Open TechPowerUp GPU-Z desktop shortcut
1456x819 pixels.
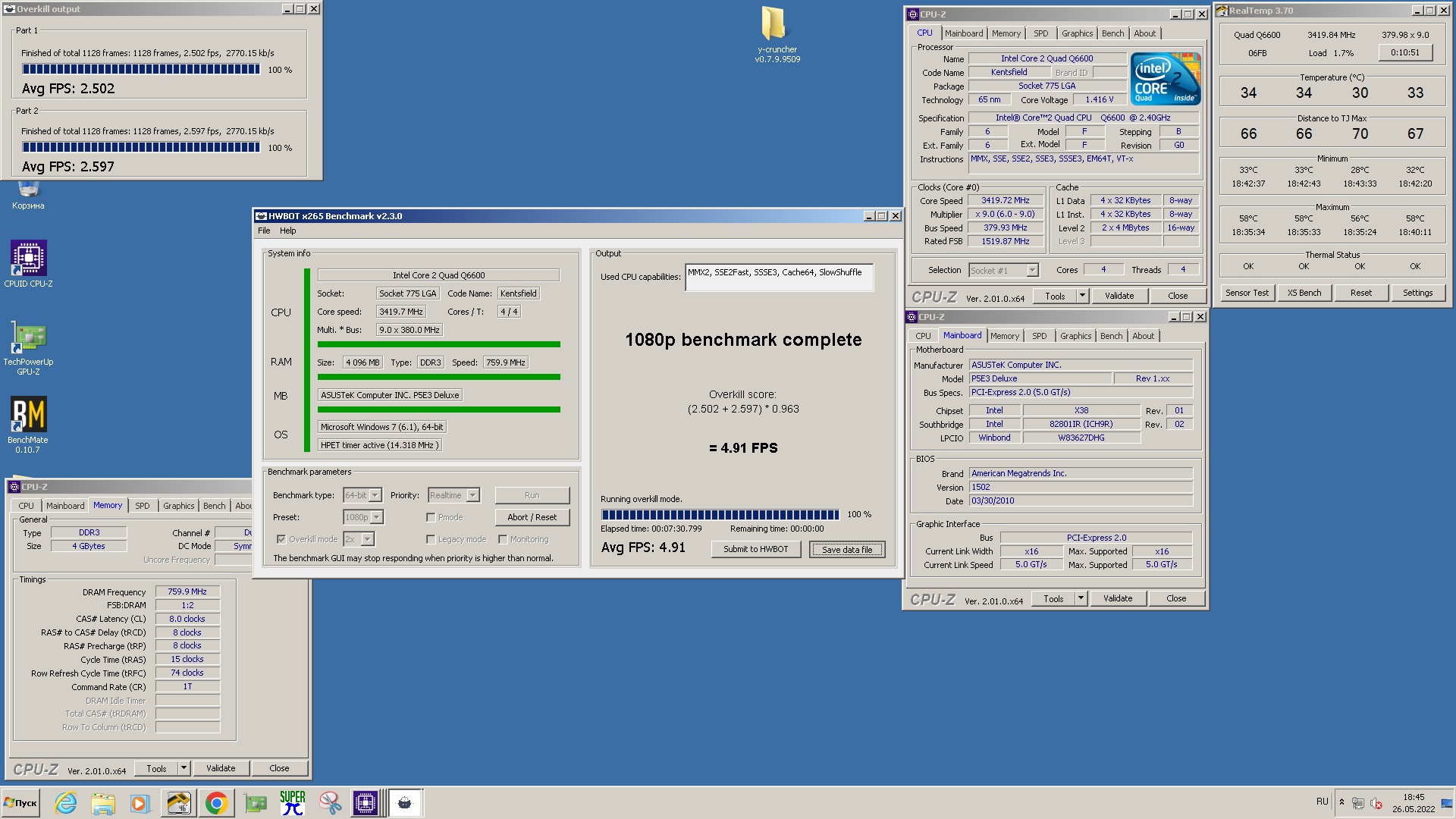(x=28, y=347)
